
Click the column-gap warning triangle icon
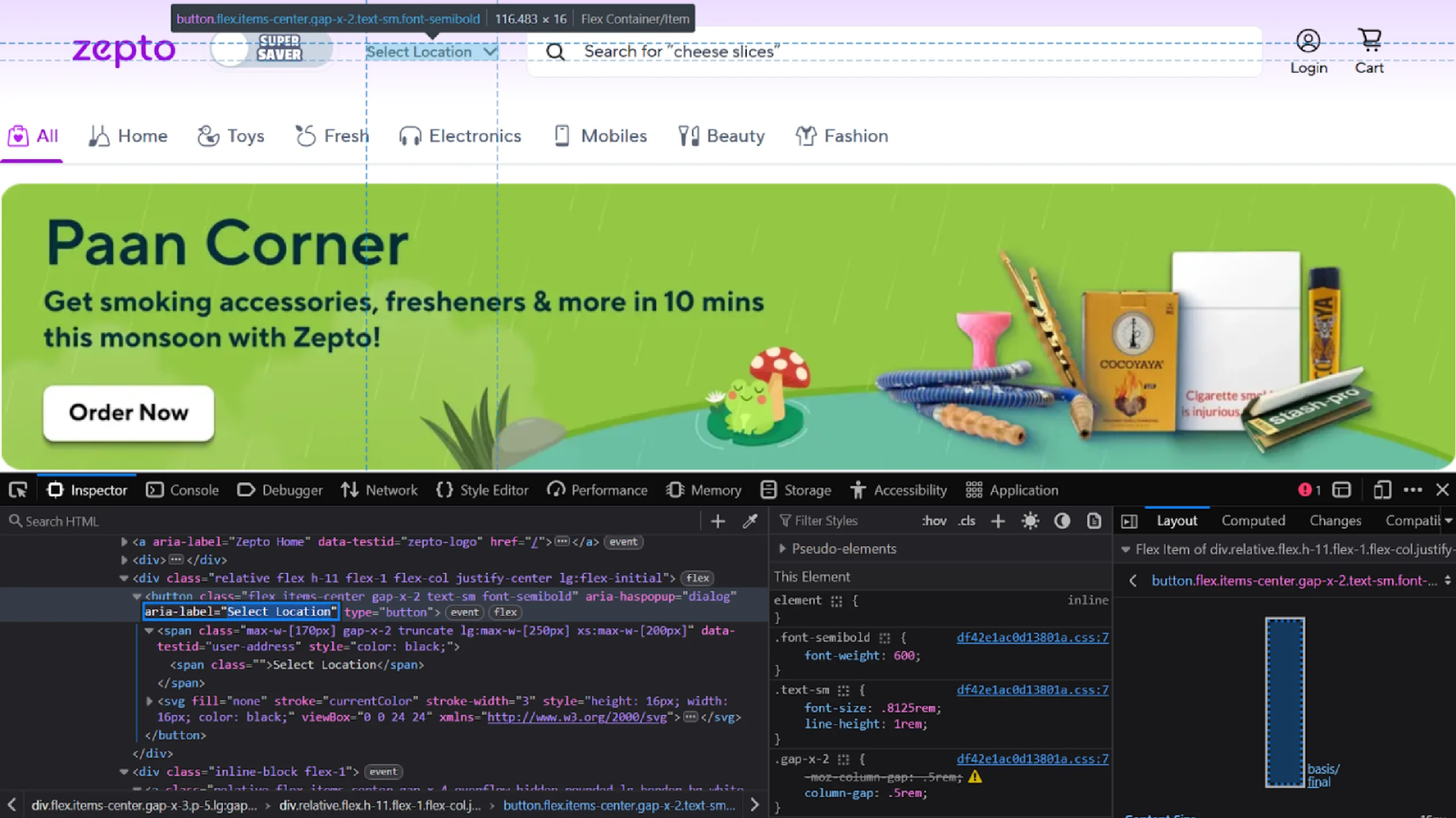pyautogui.click(x=975, y=776)
